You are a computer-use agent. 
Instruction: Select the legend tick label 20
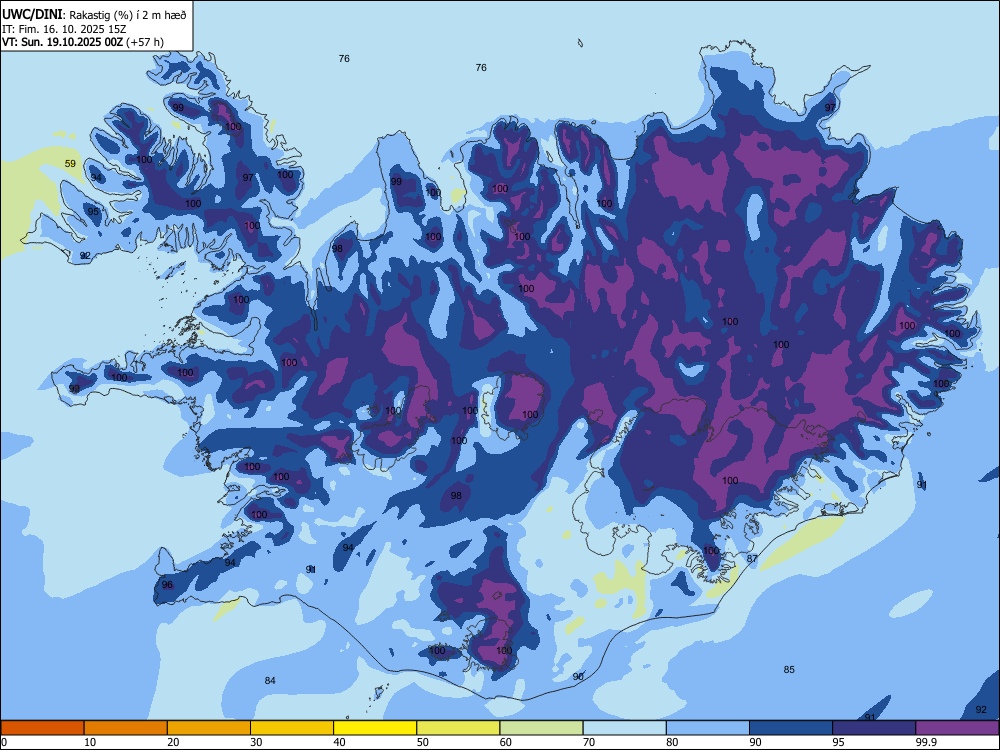point(173,742)
